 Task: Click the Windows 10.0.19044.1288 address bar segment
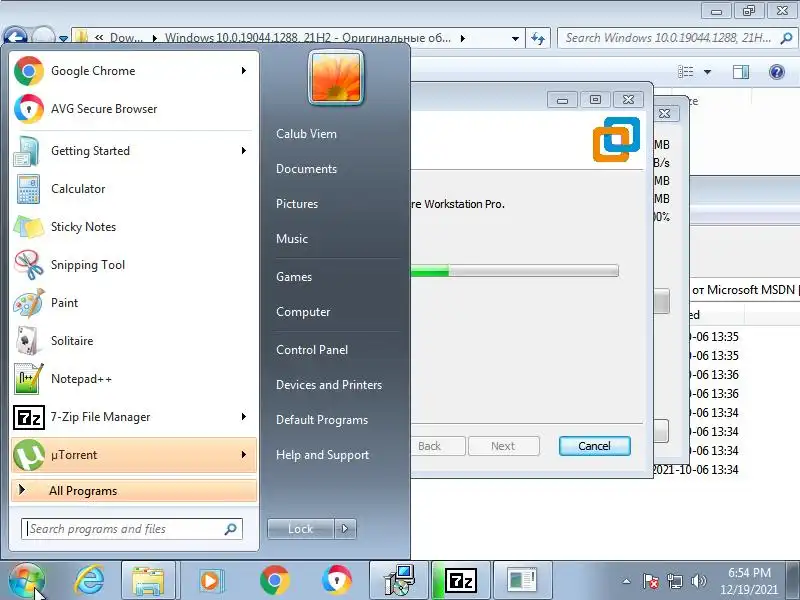(x=308, y=38)
